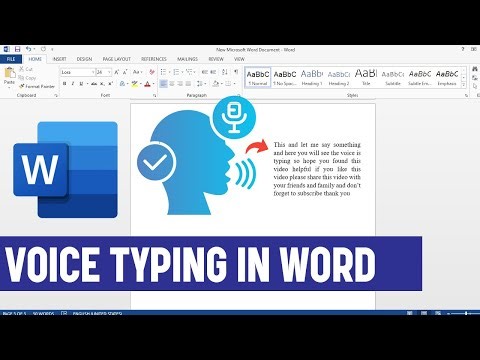Grow the font size

(x=116, y=72)
